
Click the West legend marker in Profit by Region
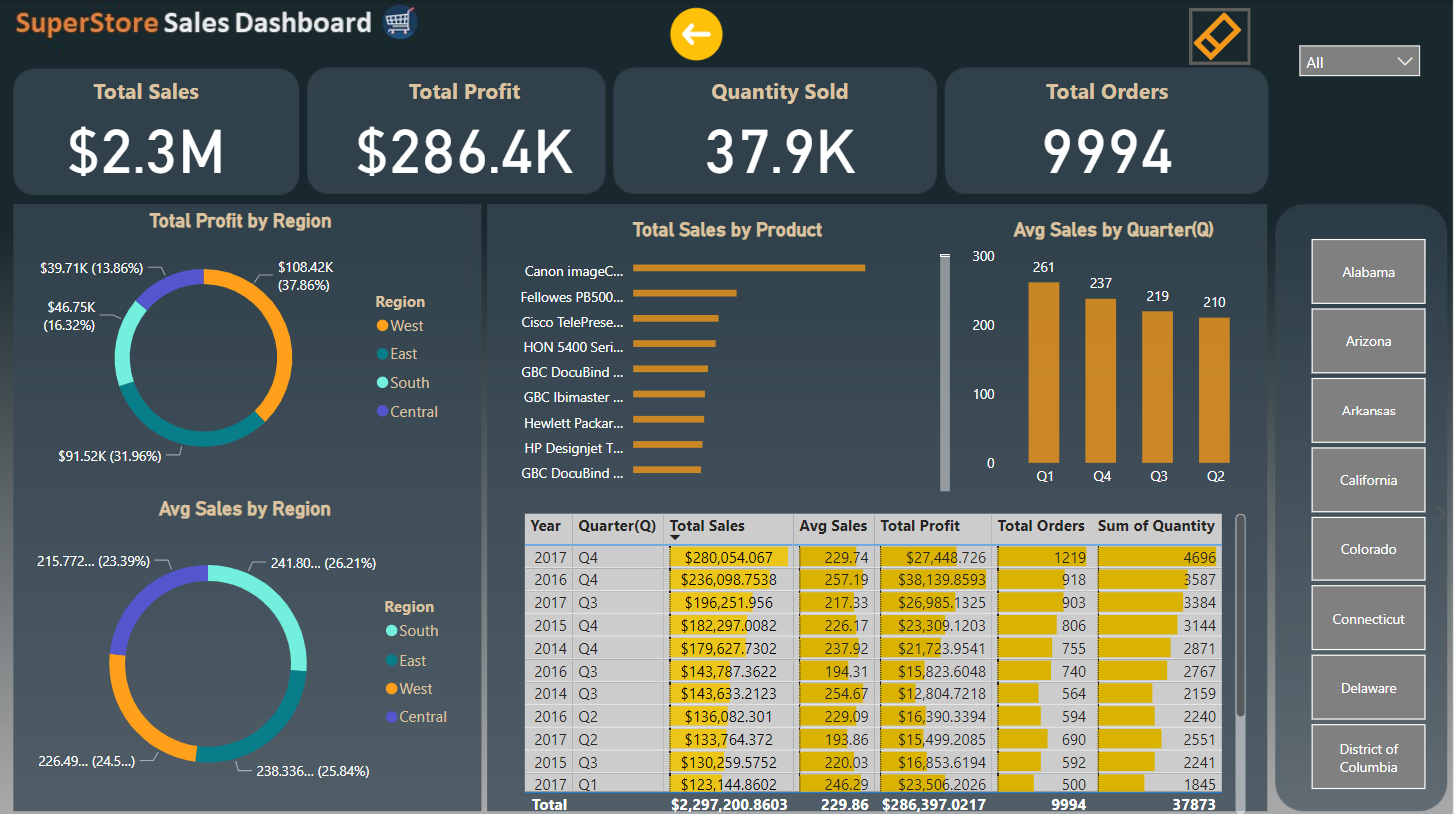coord(382,326)
